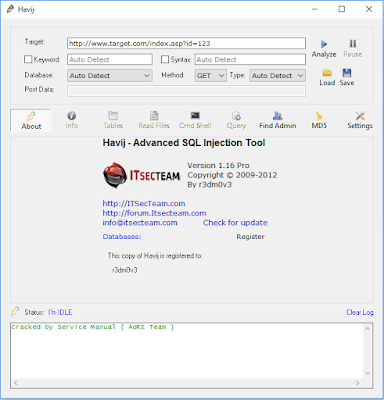
Task: Save project with the floppy disk icon
Action: click(x=347, y=73)
